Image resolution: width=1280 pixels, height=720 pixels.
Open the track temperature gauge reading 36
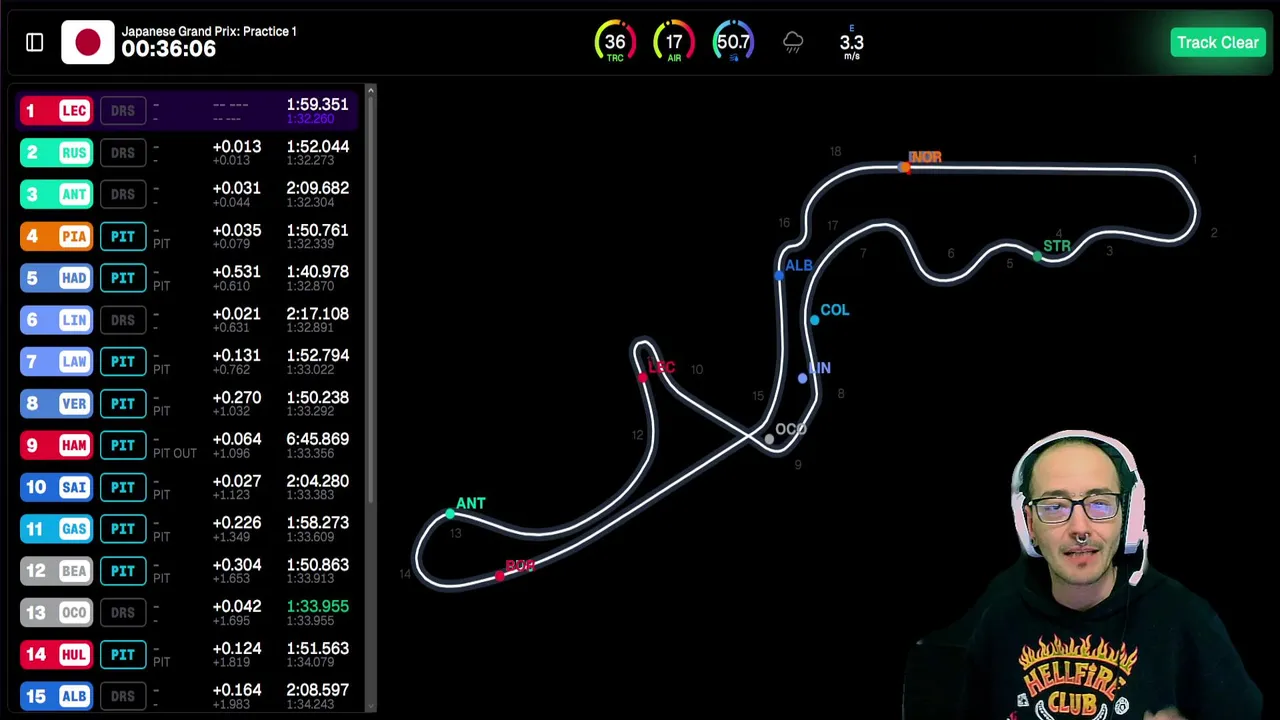[615, 42]
